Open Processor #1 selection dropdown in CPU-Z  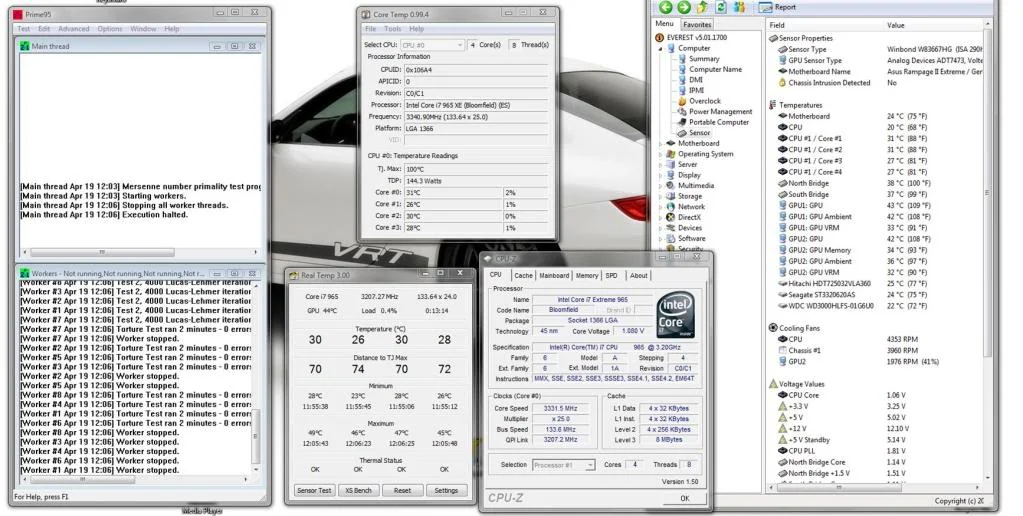[x=564, y=465]
